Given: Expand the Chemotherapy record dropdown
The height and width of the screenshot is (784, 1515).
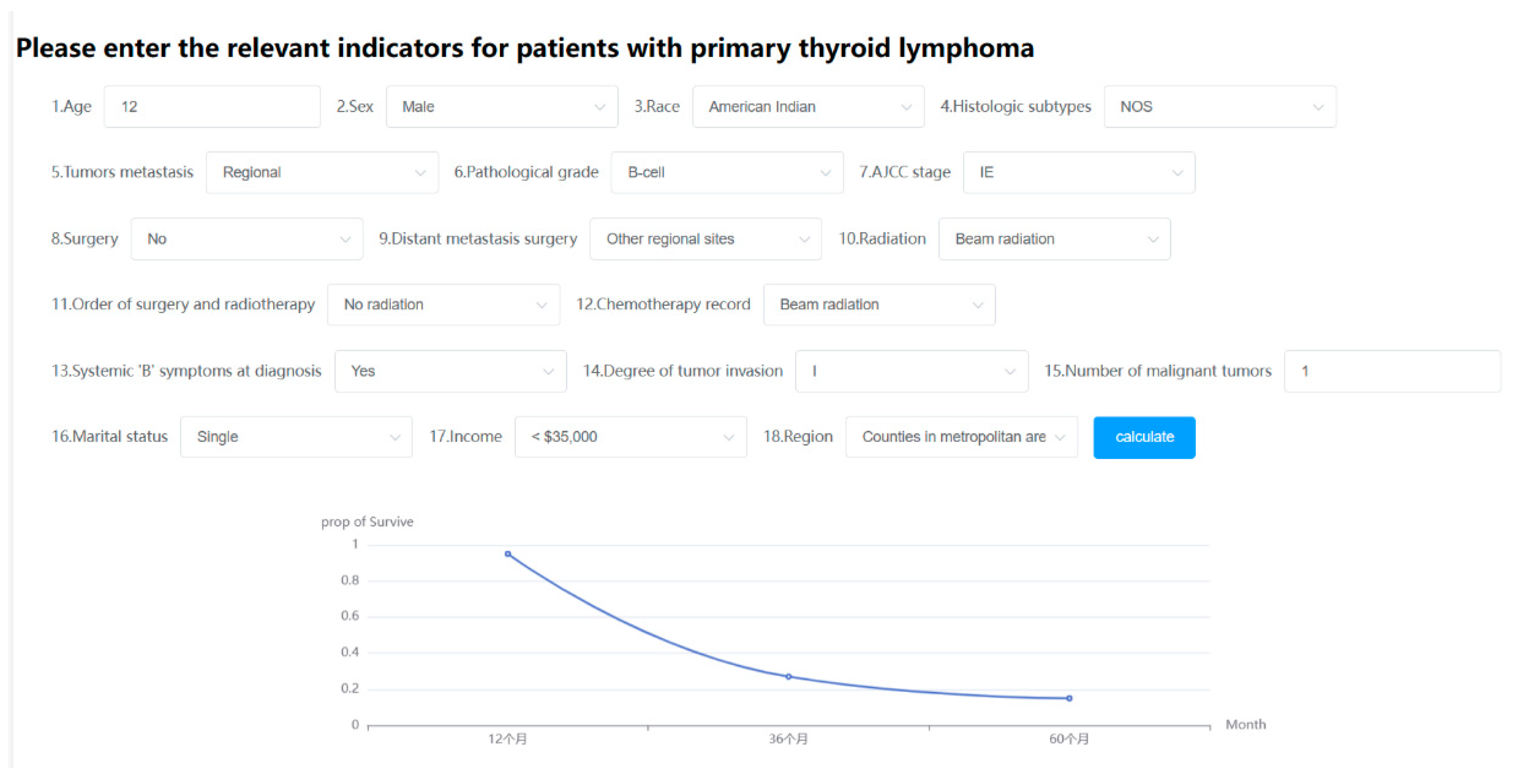Looking at the screenshot, I should pos(879,304).
